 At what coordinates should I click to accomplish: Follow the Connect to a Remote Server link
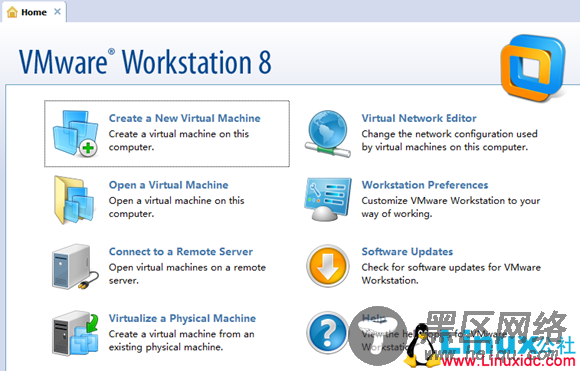tap(181, 252)
